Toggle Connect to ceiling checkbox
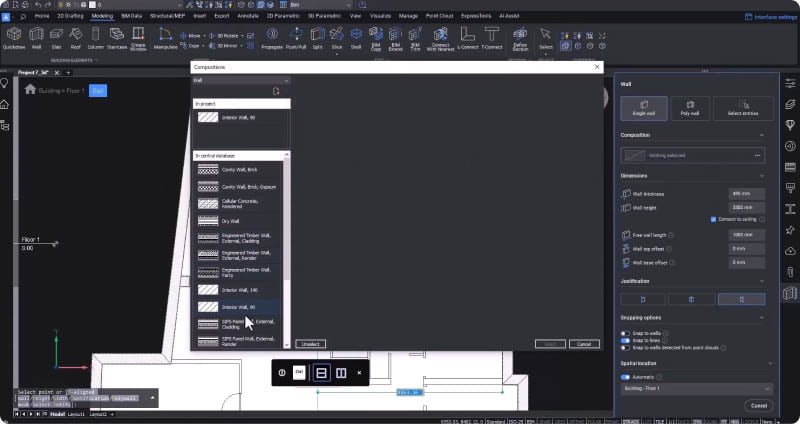 click(x=713, y=219)
